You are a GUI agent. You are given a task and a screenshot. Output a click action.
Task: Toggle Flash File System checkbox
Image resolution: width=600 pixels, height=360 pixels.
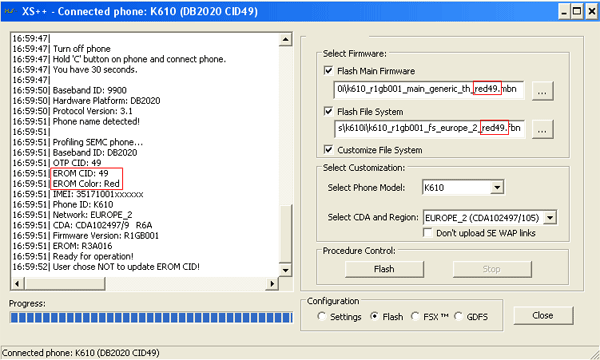coord(328,111)
